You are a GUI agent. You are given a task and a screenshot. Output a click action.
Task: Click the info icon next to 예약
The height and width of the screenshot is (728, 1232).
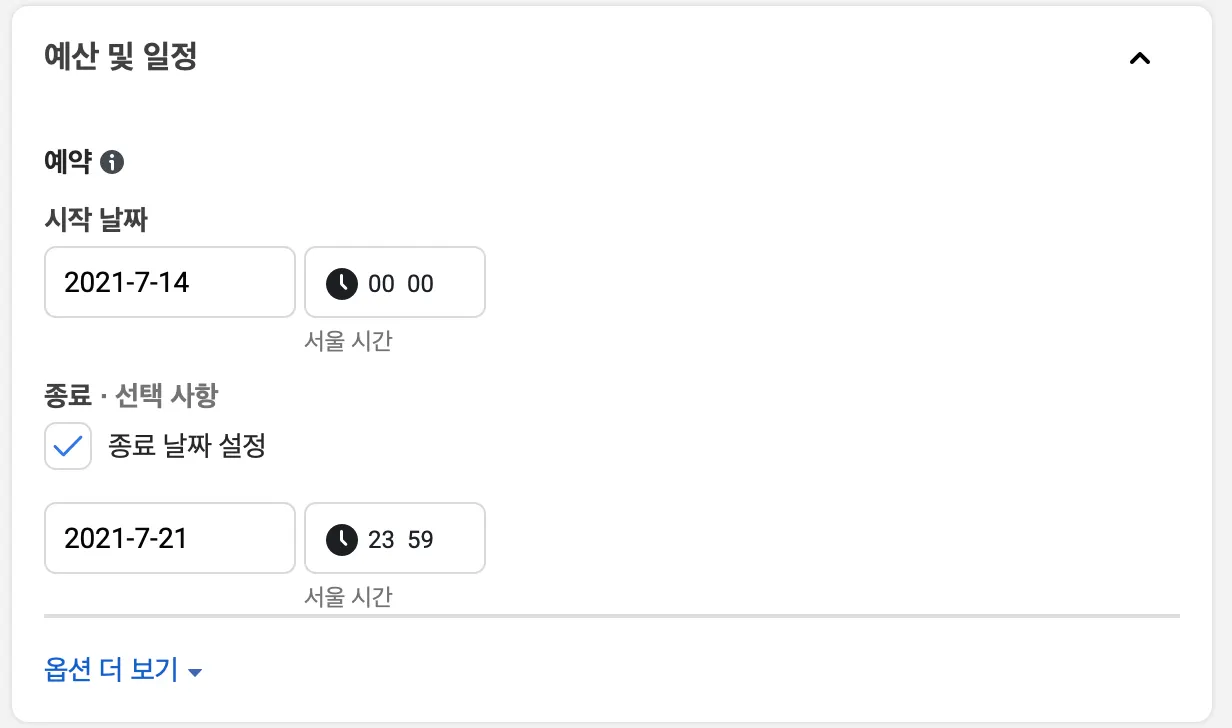[x=112, y=162]
